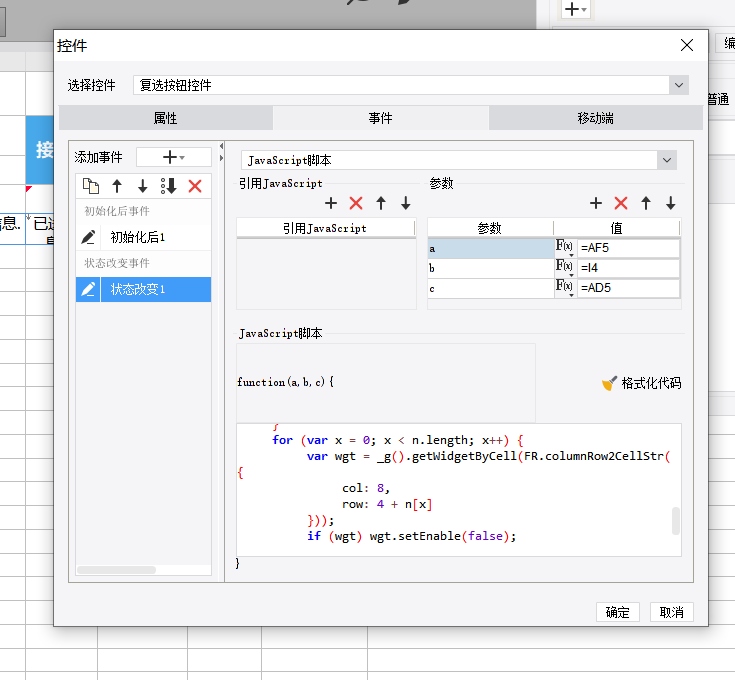735x680 pixels.
Task: Move parameter up arrow
Action: tap(646, 203)
